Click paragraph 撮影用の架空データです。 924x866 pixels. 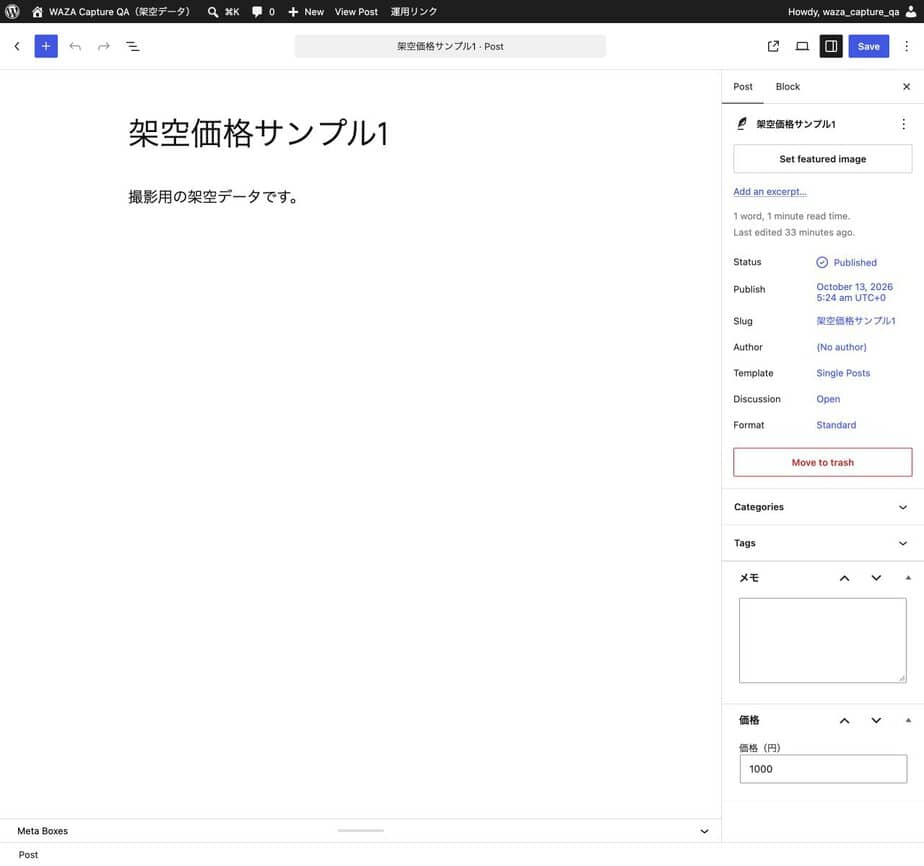coord(213,196)
